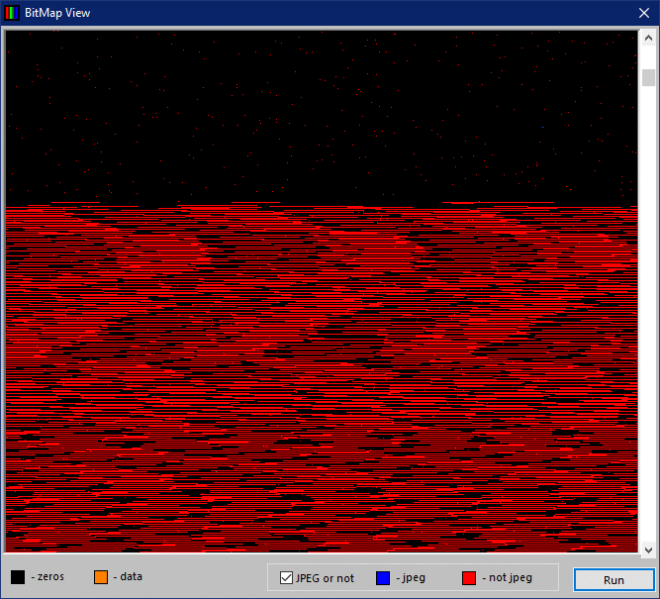Click the vertical scrollbar thumb
The height and width of the screenshot is (599, 660).
tap(648, 77)
